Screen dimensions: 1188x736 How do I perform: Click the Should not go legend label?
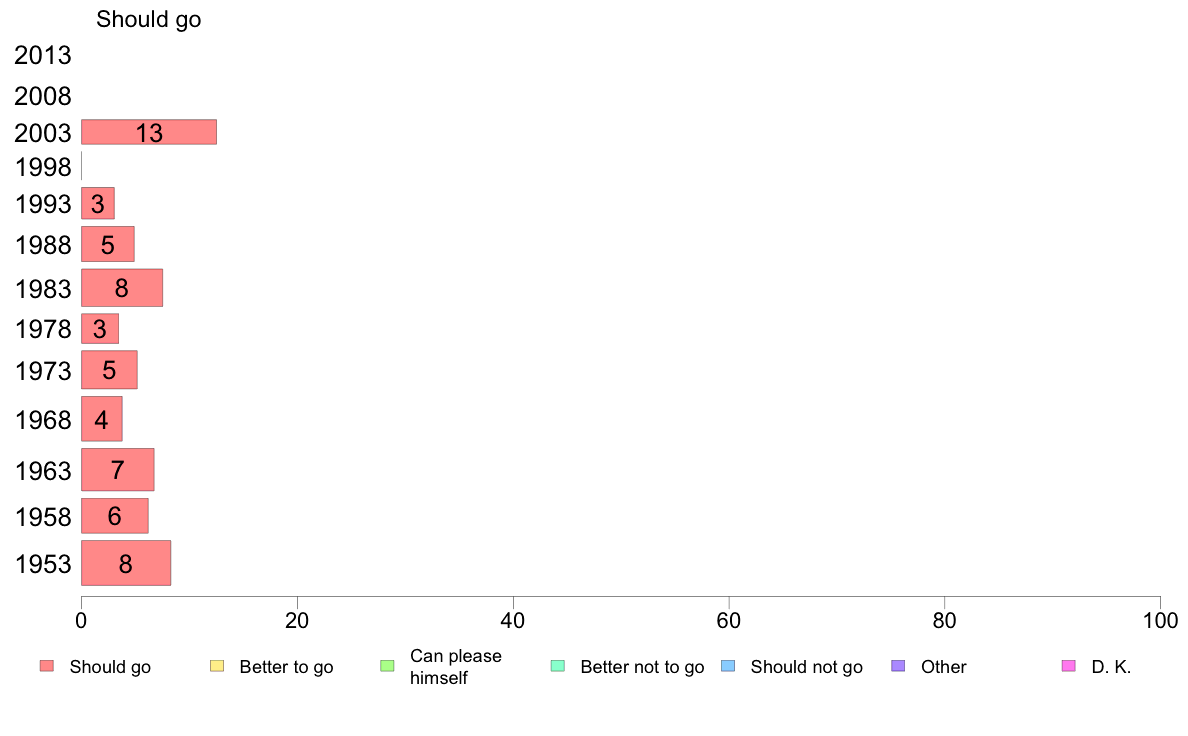click(807, 667)
